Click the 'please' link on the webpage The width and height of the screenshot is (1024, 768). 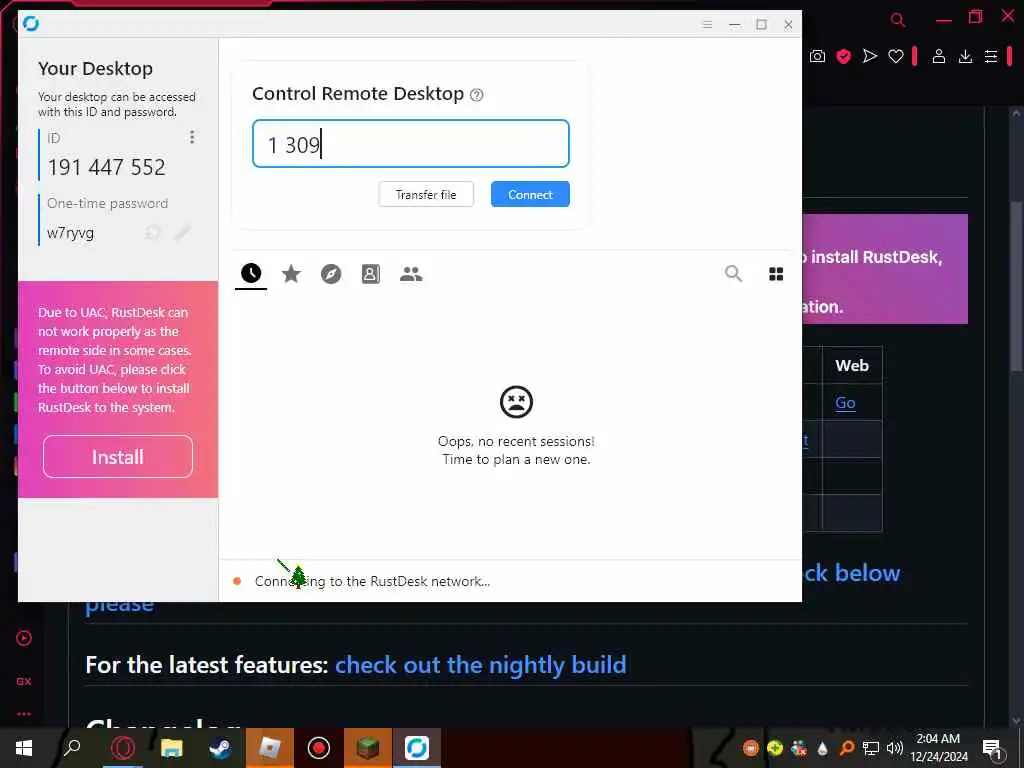pyautogui.click(x=120, y=606)
